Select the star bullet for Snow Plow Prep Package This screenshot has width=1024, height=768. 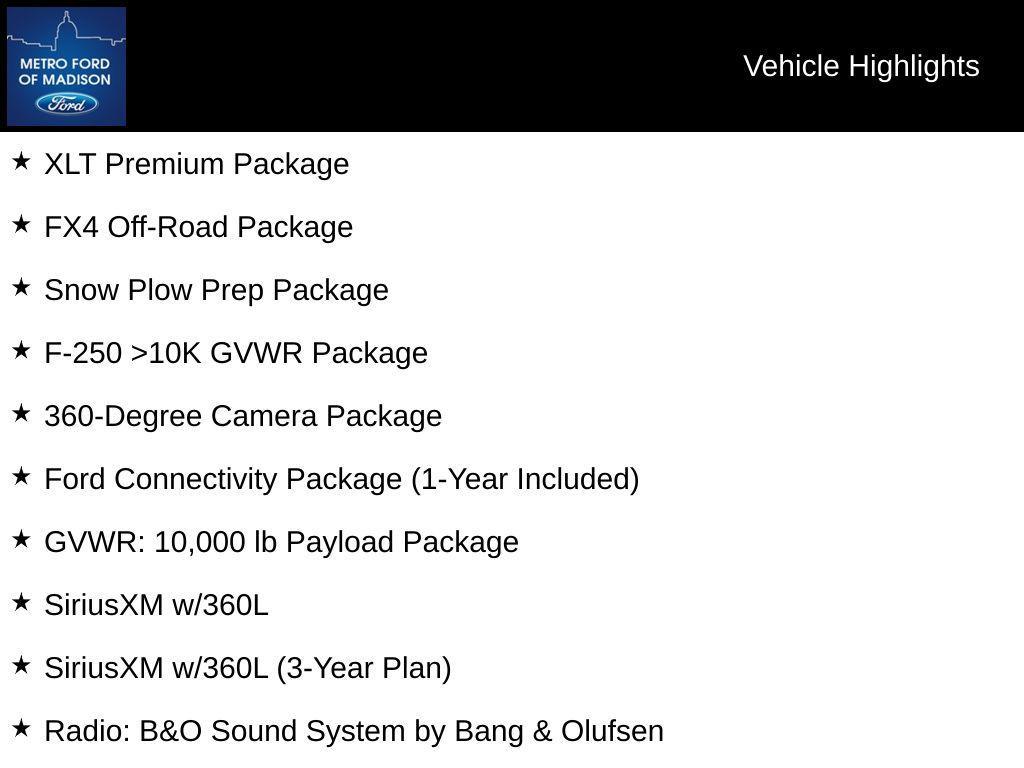click(x=21, y=287)
